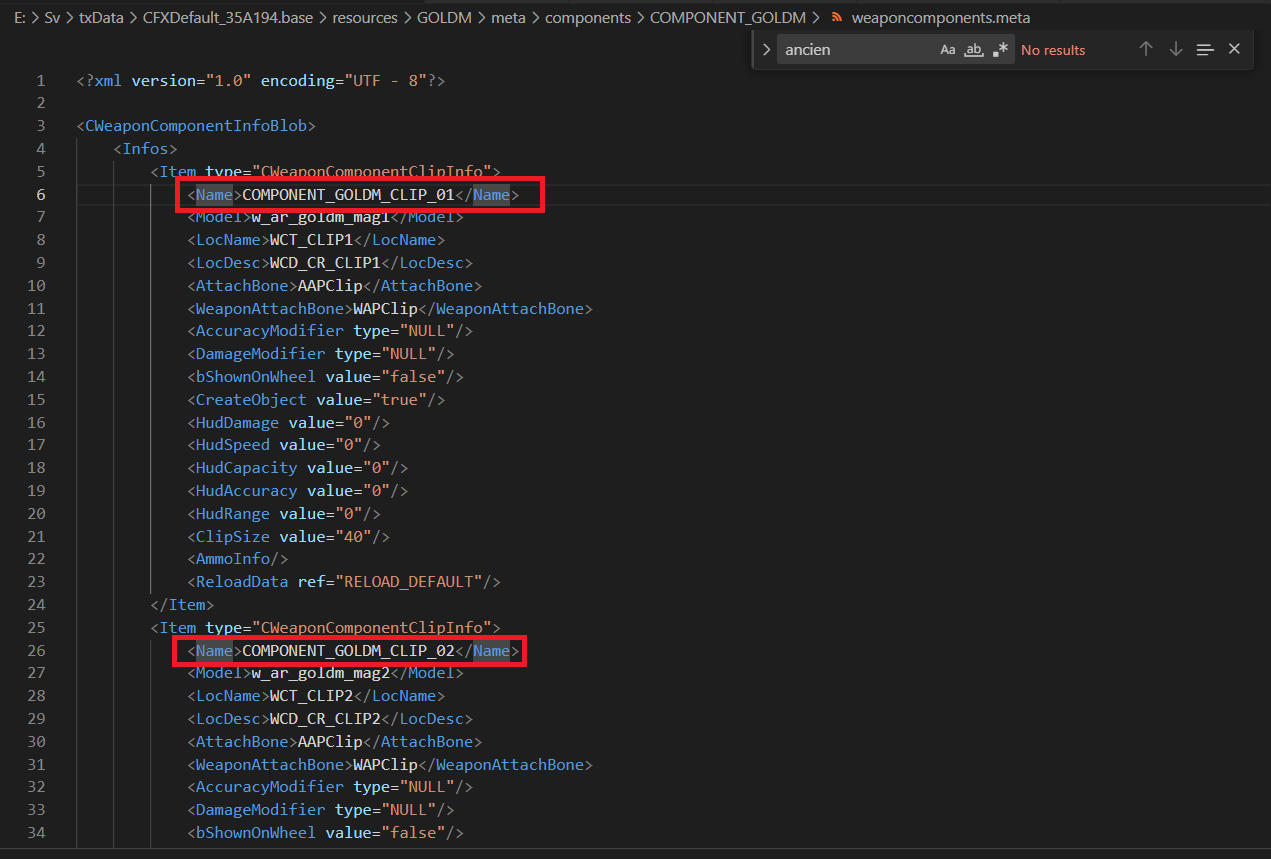Click the COMPONENT_GOLDM_CLIP_02 name on line 26

coord(348,651)
